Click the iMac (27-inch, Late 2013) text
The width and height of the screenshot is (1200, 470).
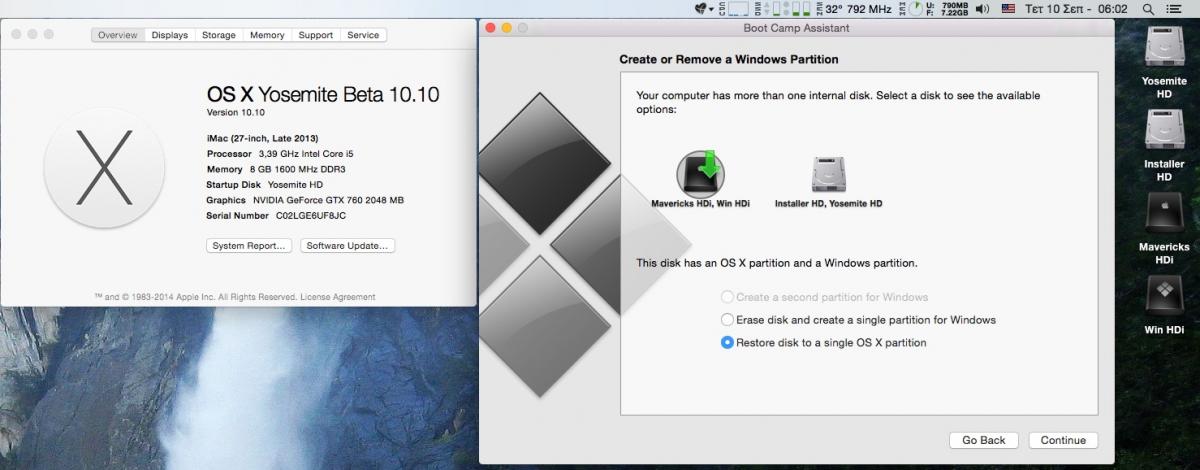262,138
